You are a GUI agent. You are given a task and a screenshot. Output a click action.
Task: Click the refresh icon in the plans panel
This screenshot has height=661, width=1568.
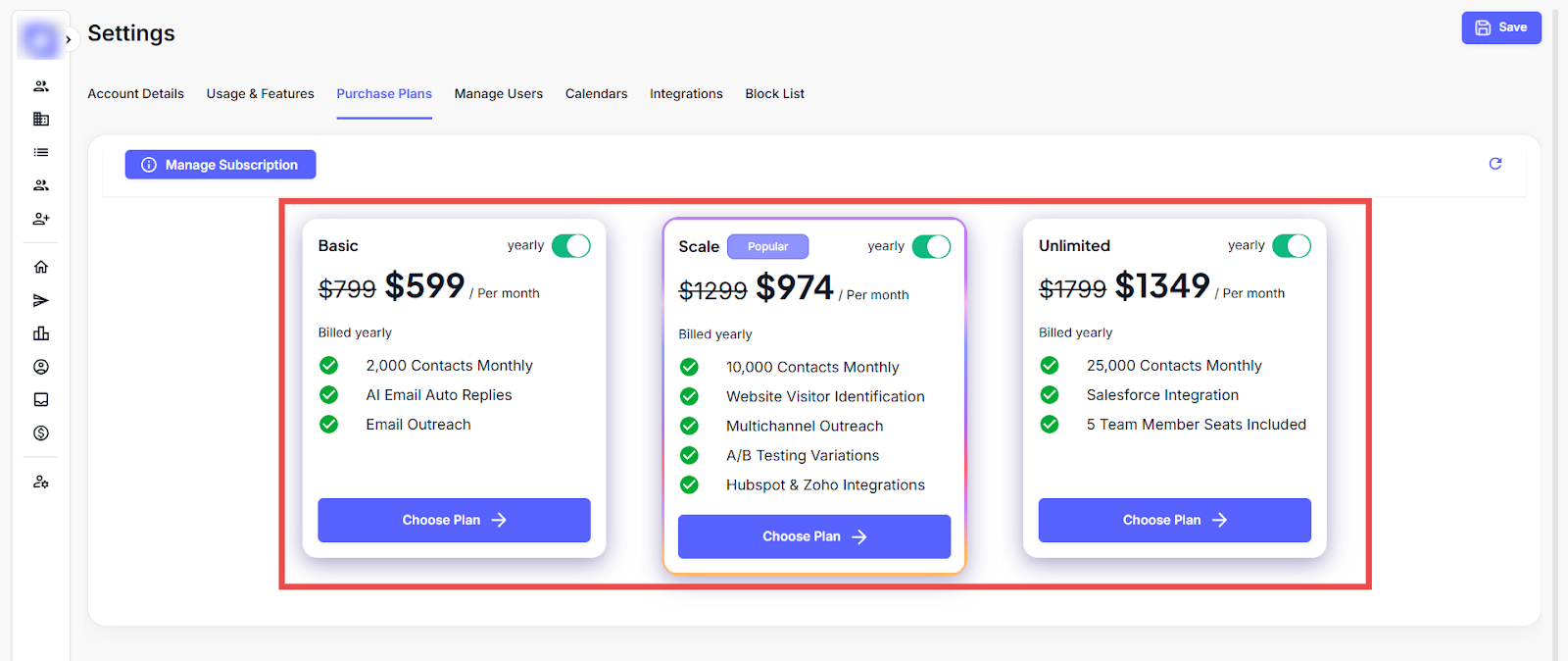pos(1494,164)
